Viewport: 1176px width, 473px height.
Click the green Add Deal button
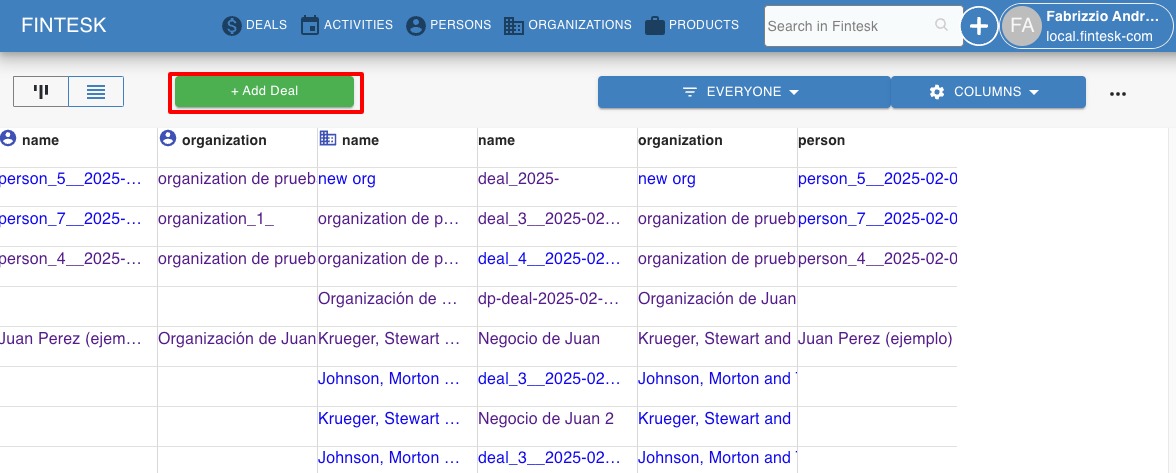[x=264, y=91]
